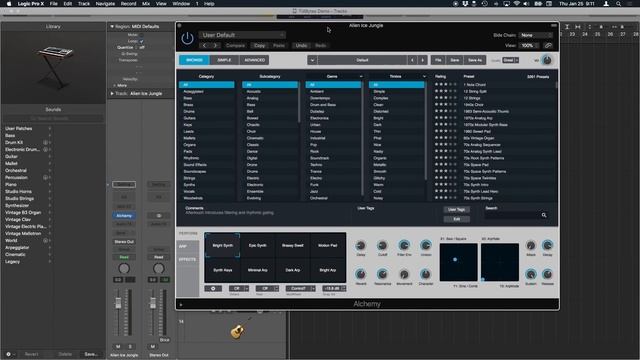The image size is (640, 360).
Task: Expand the More section in Region inspector
Action: coord(115,86)
